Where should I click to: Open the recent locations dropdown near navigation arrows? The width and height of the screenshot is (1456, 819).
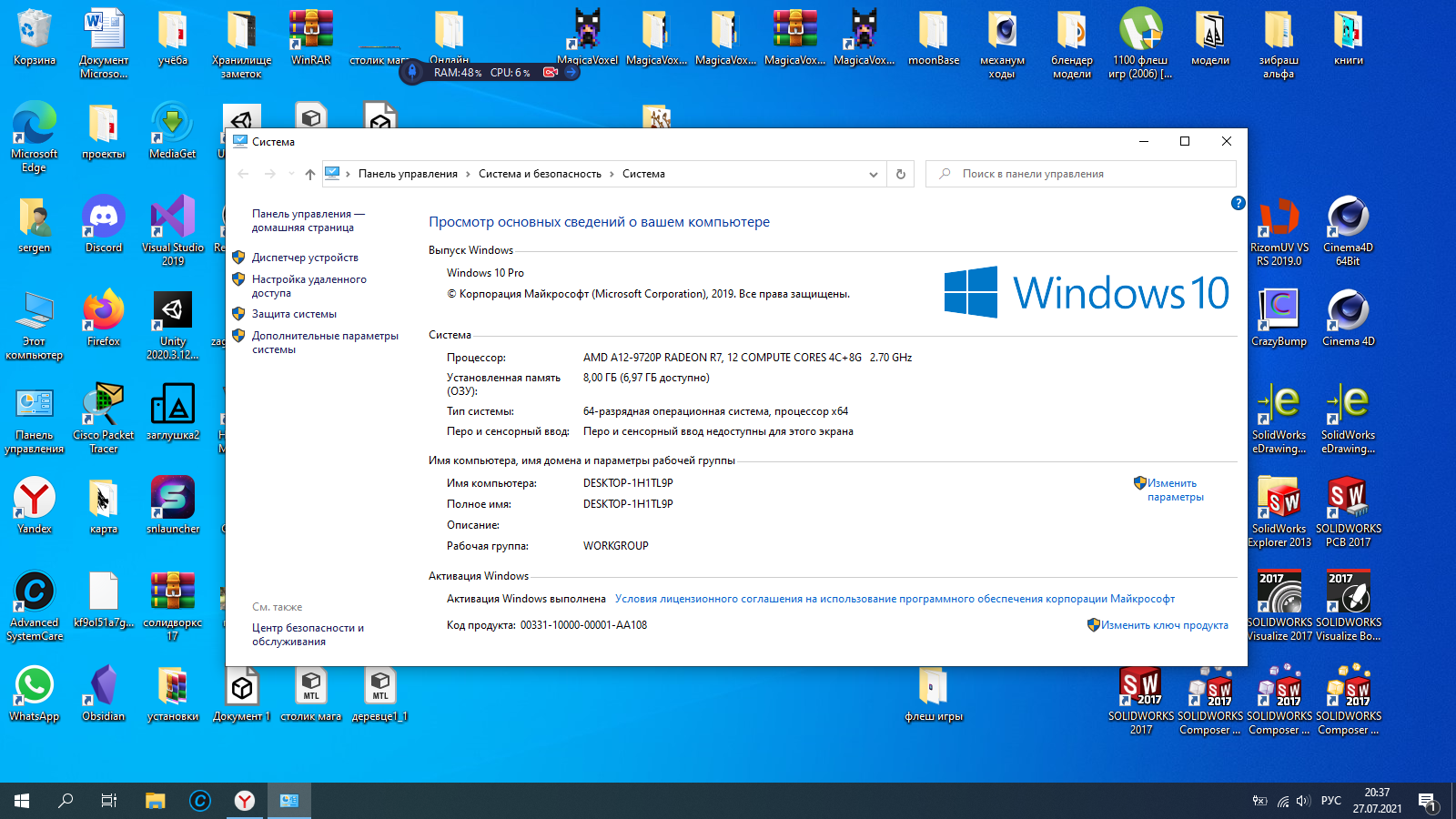click(x=291, y=174)
